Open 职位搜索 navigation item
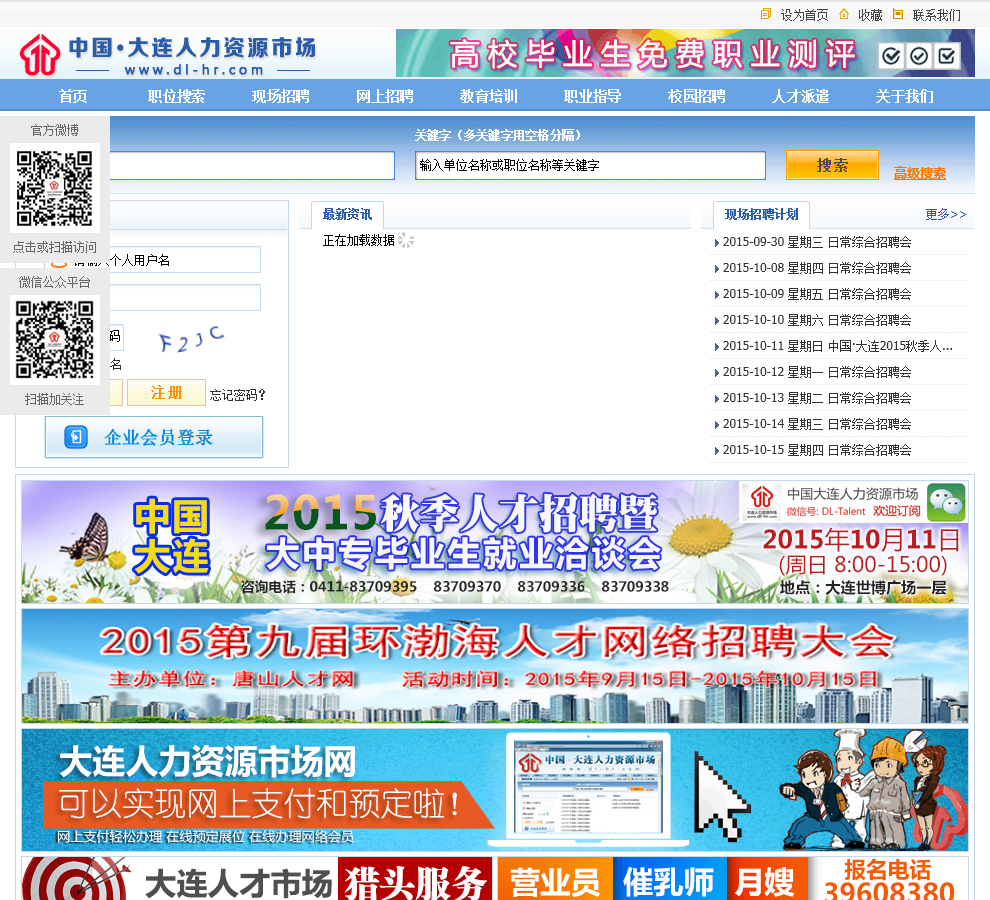This screenshot has height=900, width=990. [176, 96]
